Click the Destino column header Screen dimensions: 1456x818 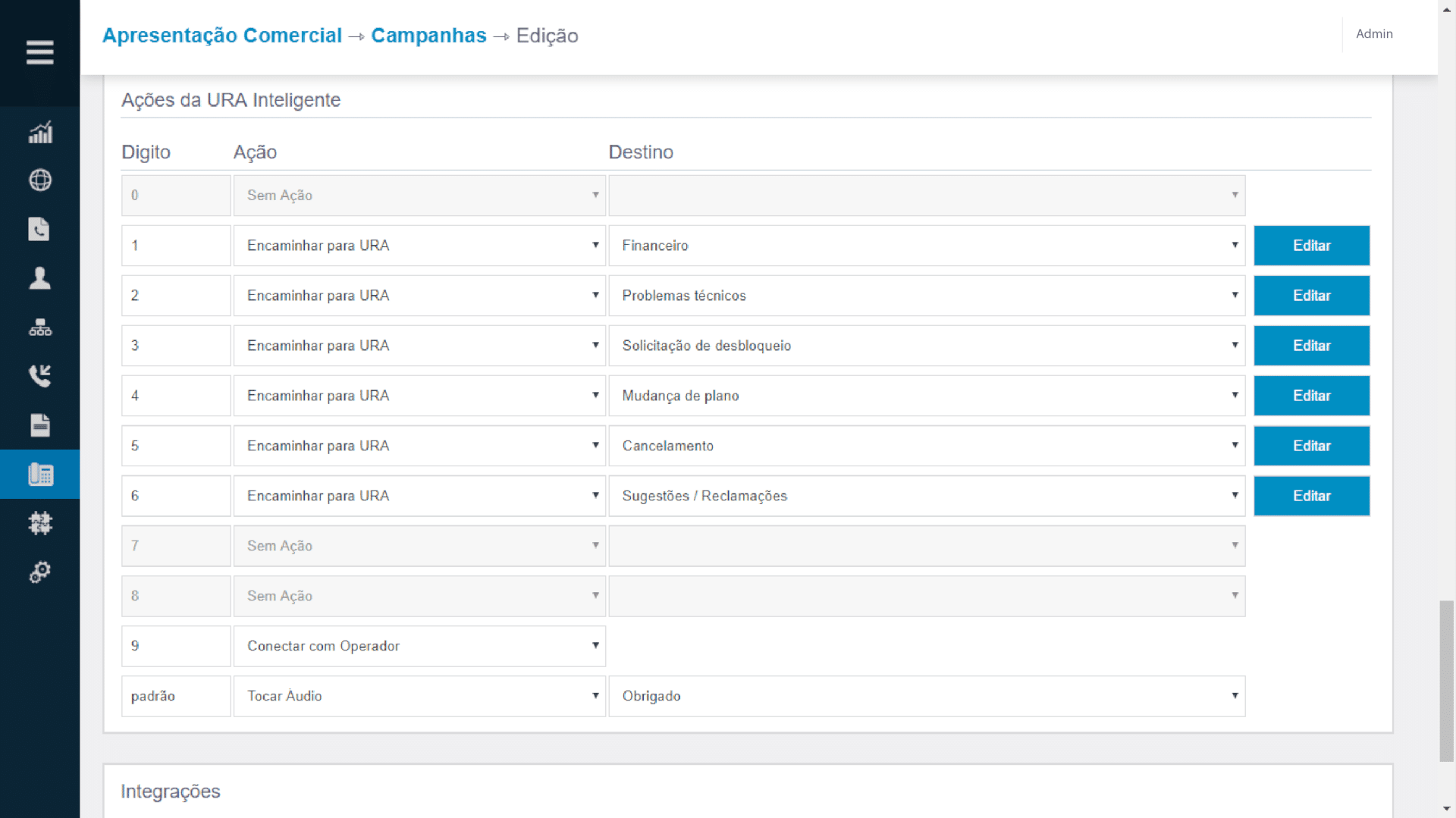pyautogui.click(x=641, y=152)
